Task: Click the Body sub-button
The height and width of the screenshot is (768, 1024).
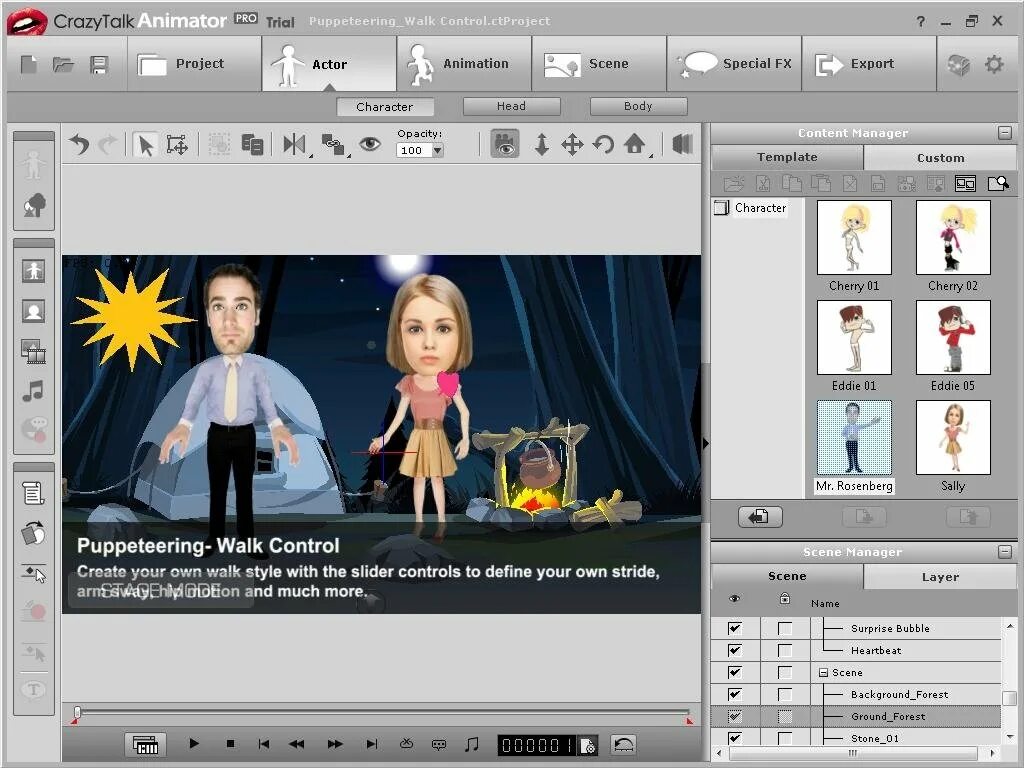Action: (638, 106)
